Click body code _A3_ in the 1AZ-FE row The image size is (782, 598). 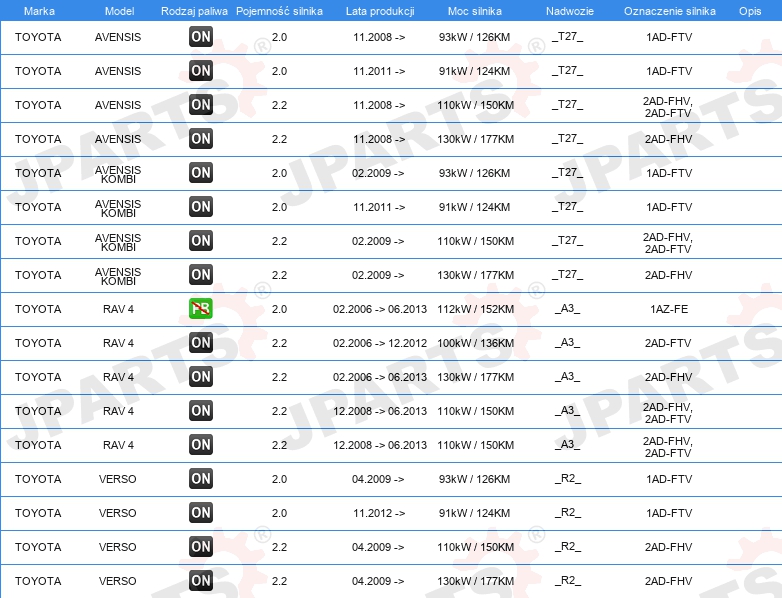(568, 309)
